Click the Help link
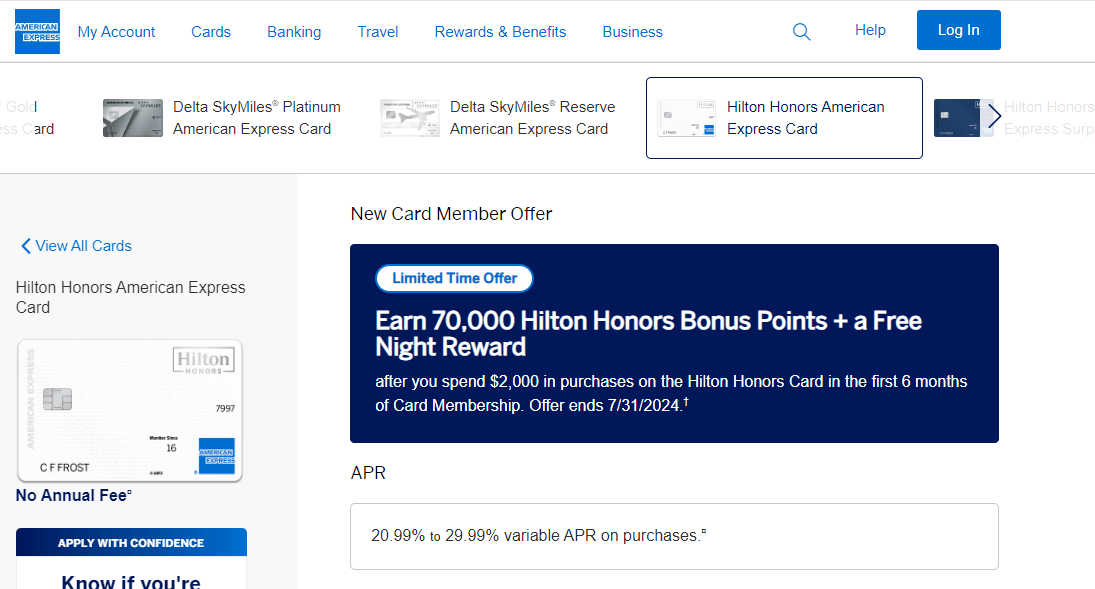Screen dimensions: 1095x589 [869, 30]
